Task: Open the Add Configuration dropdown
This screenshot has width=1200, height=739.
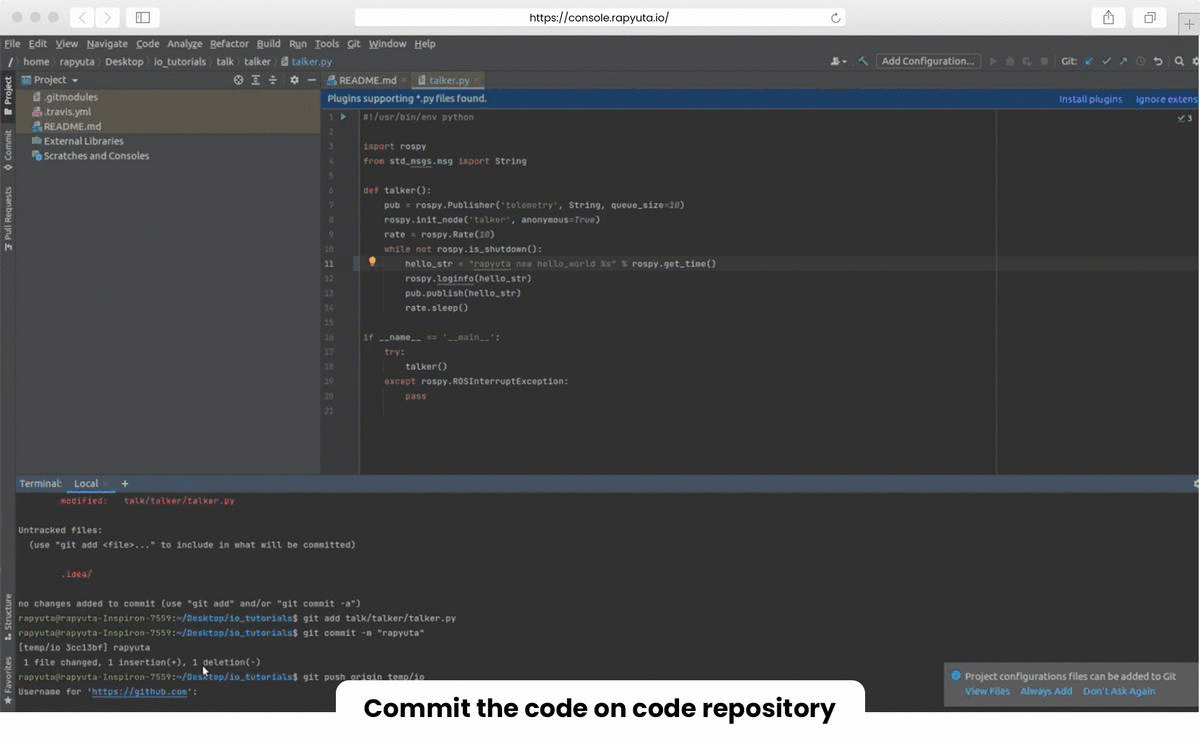Action: tap(927, 61)
